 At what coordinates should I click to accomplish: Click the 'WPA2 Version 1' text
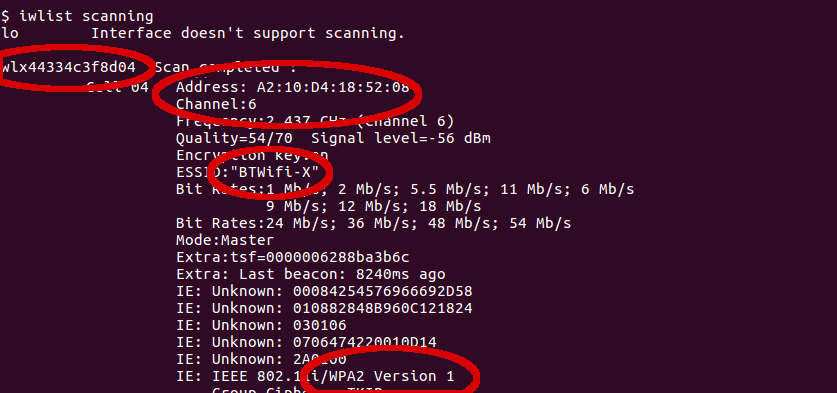point(391,376)
